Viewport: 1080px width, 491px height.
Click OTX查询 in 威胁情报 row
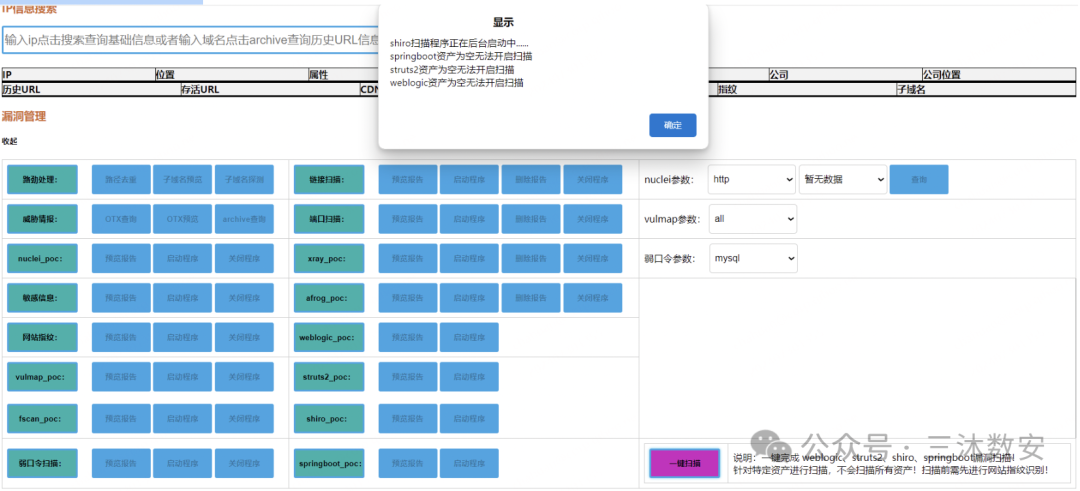pos(121,219)
